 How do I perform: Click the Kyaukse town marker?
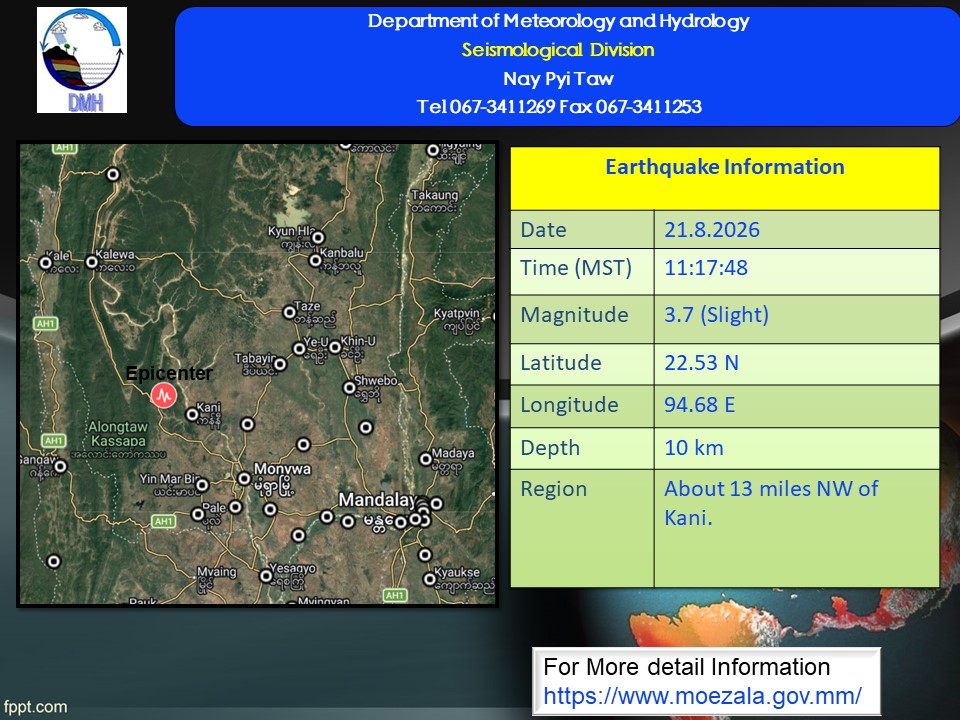point(430,579)
